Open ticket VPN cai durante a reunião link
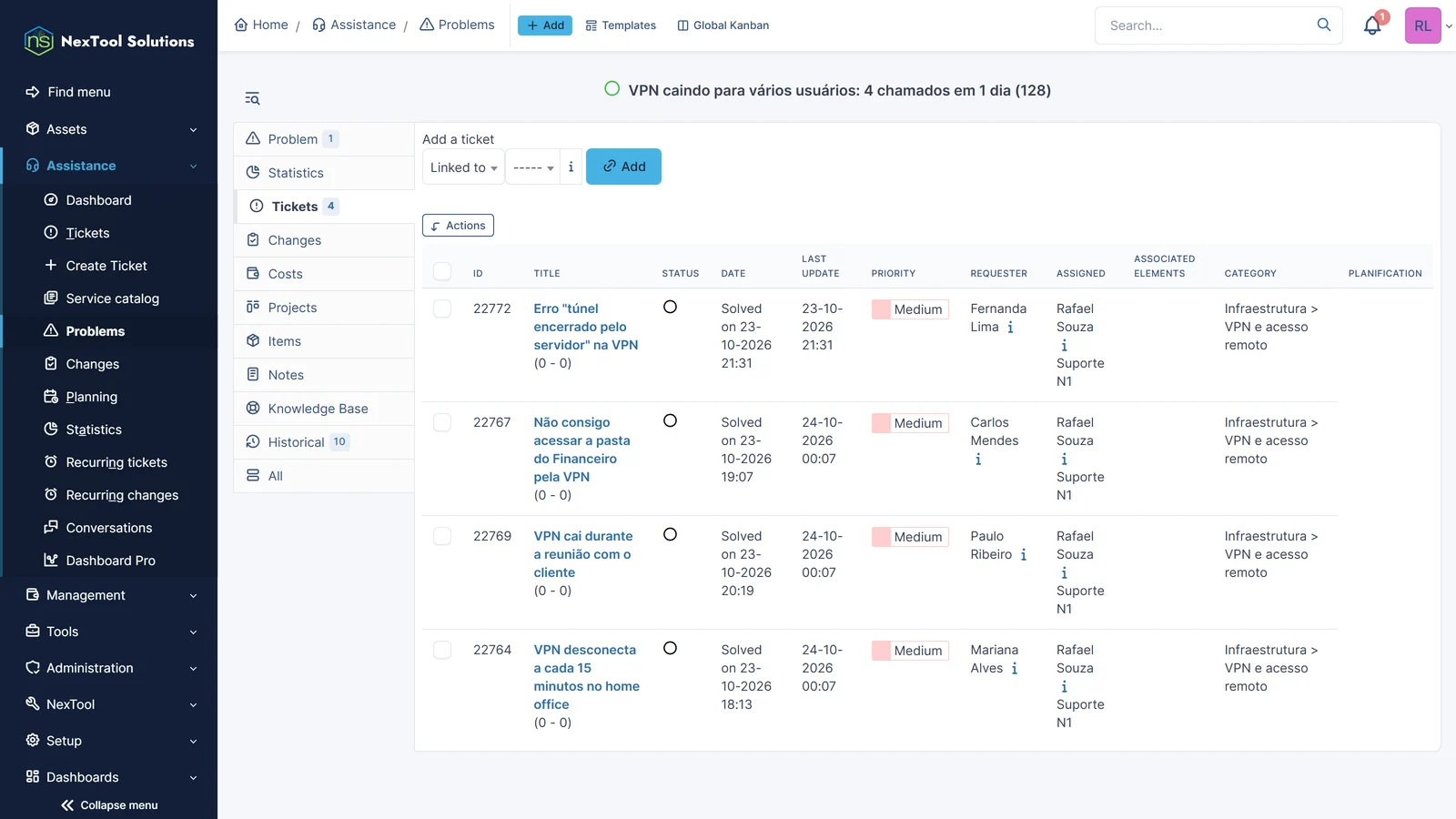 coord(582,554)
